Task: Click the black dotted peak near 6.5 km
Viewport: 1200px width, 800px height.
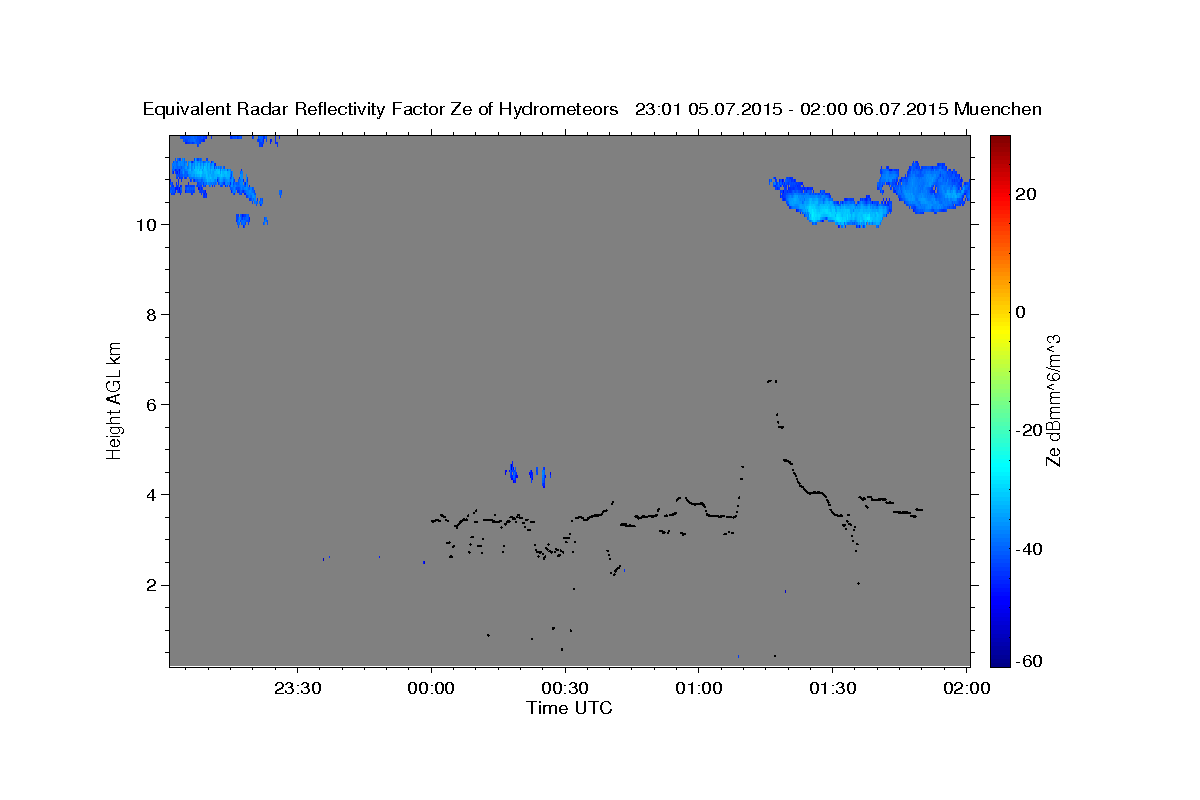Action: pyautogui.click(x=771, y=381)
